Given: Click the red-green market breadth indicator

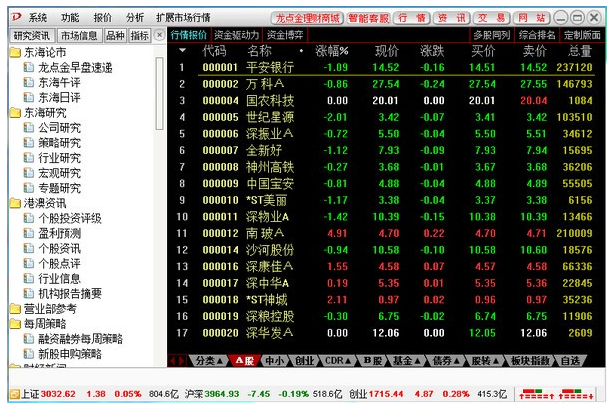Looking at the screenshot, I should click(556, 394).
